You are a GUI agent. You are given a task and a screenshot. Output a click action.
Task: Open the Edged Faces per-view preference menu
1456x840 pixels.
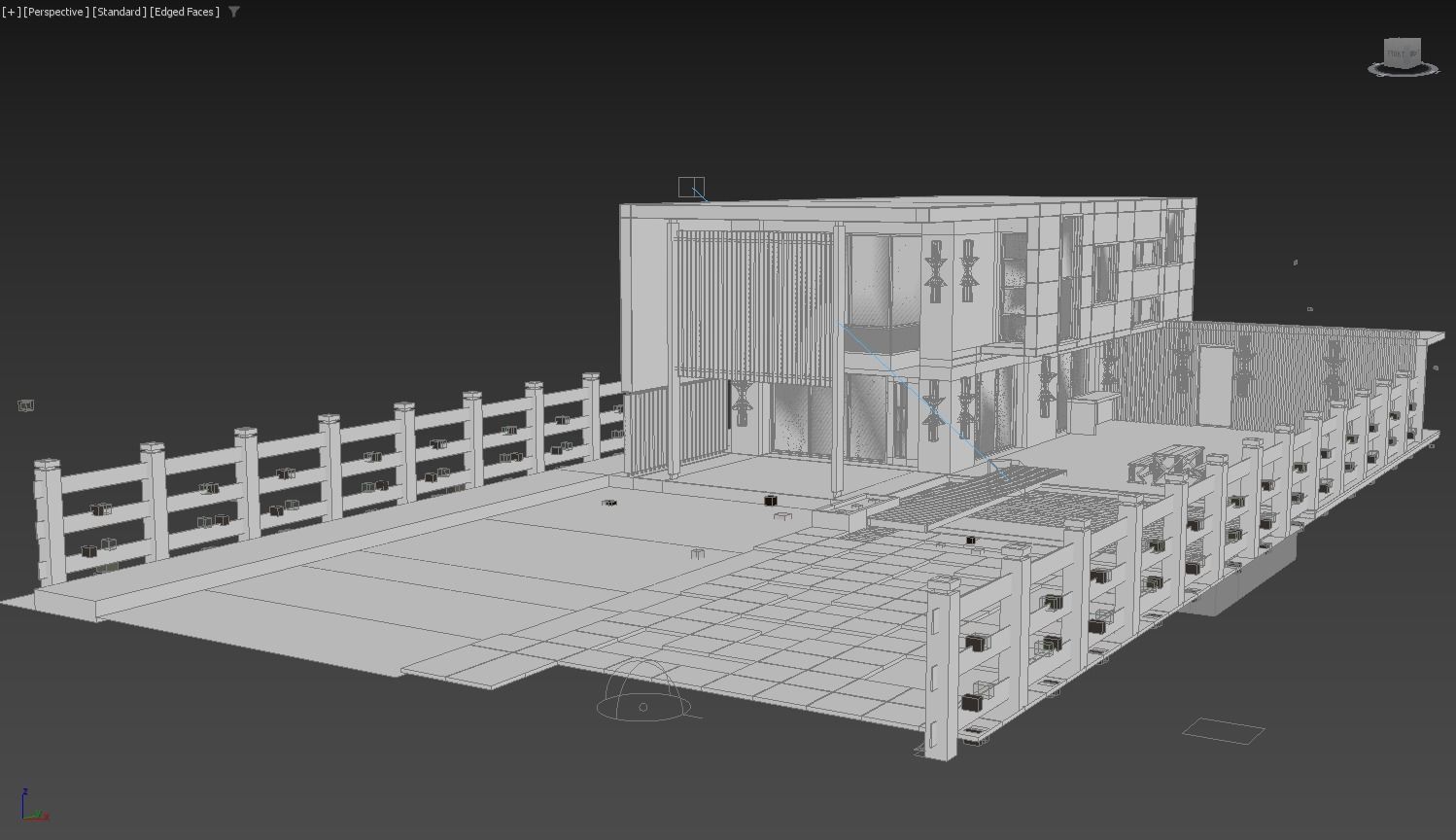185,12
